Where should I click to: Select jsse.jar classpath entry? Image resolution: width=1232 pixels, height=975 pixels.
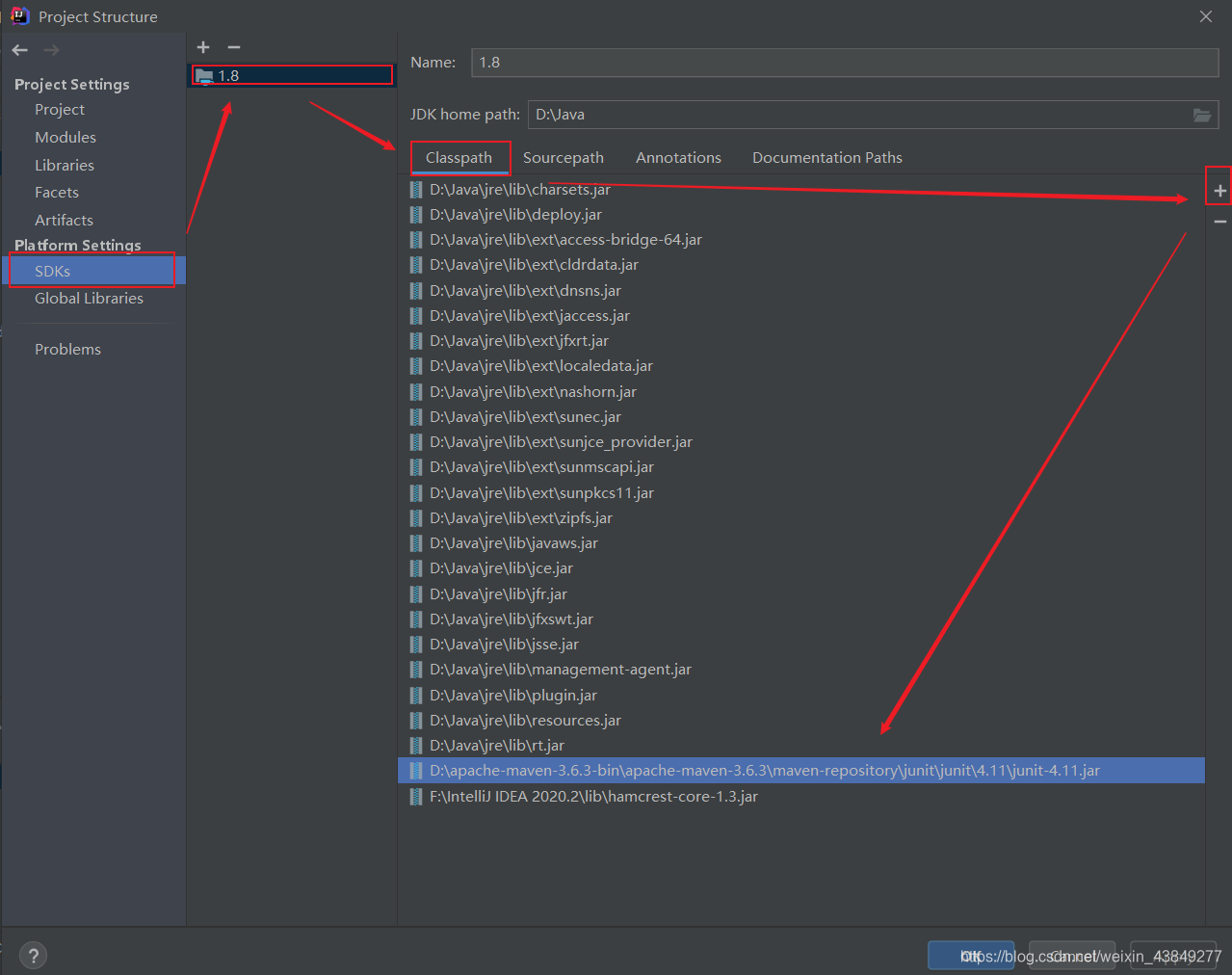click(801, 645)
